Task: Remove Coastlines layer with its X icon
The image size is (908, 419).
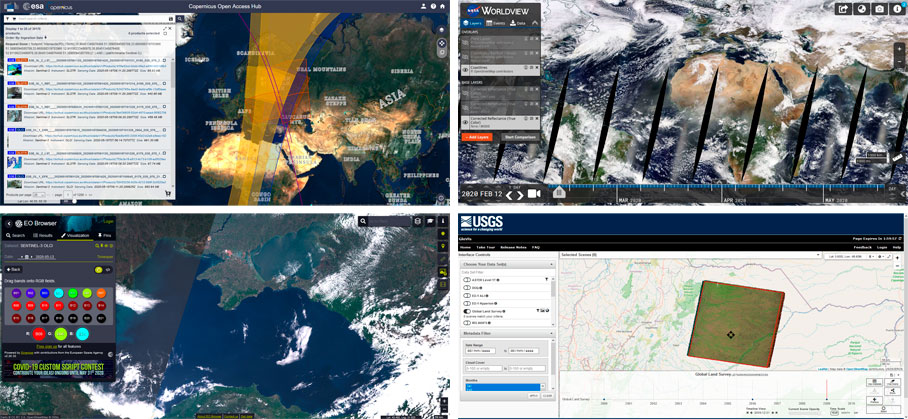Action: click(537, 67)
